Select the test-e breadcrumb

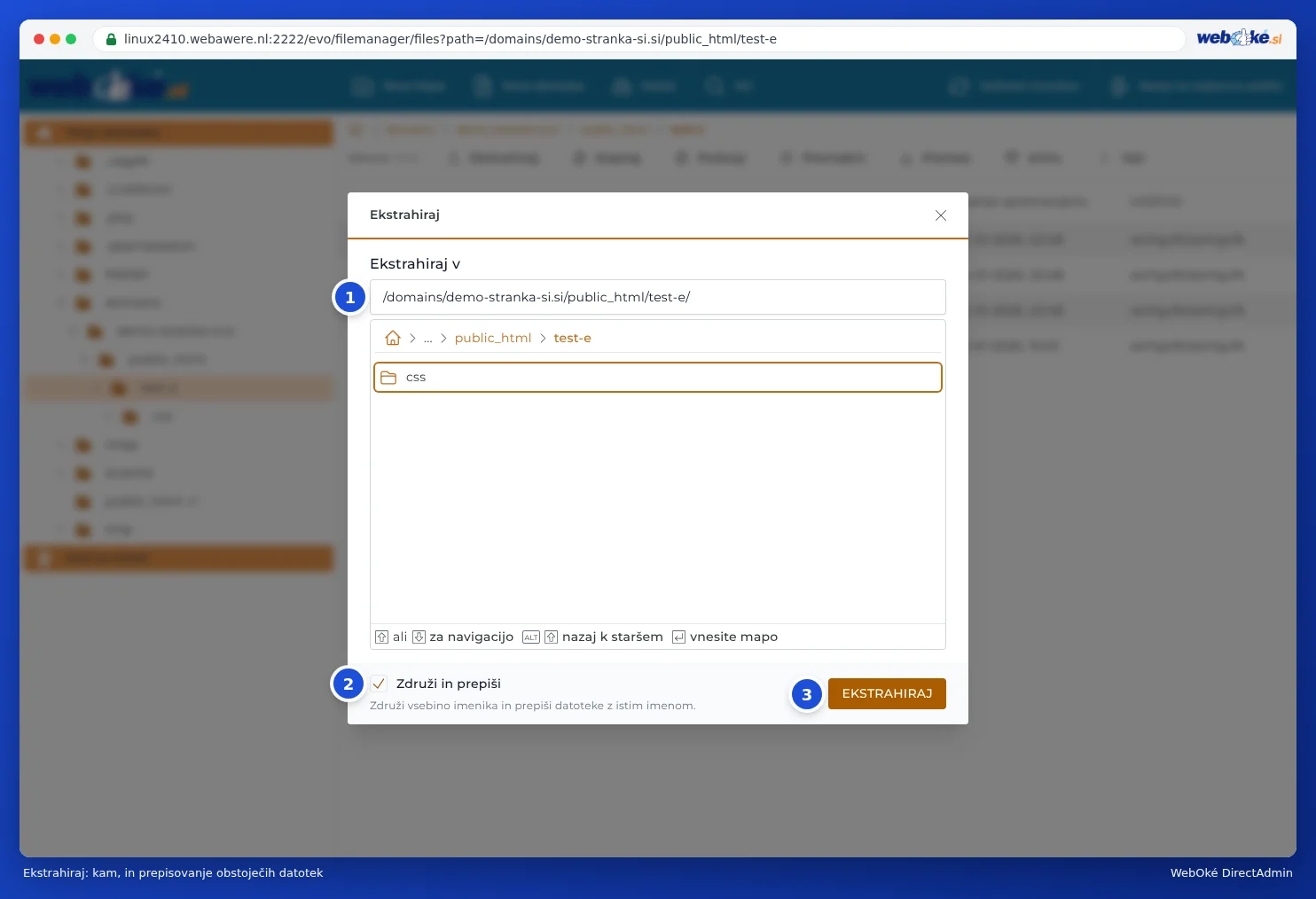[x=572, y=338]
